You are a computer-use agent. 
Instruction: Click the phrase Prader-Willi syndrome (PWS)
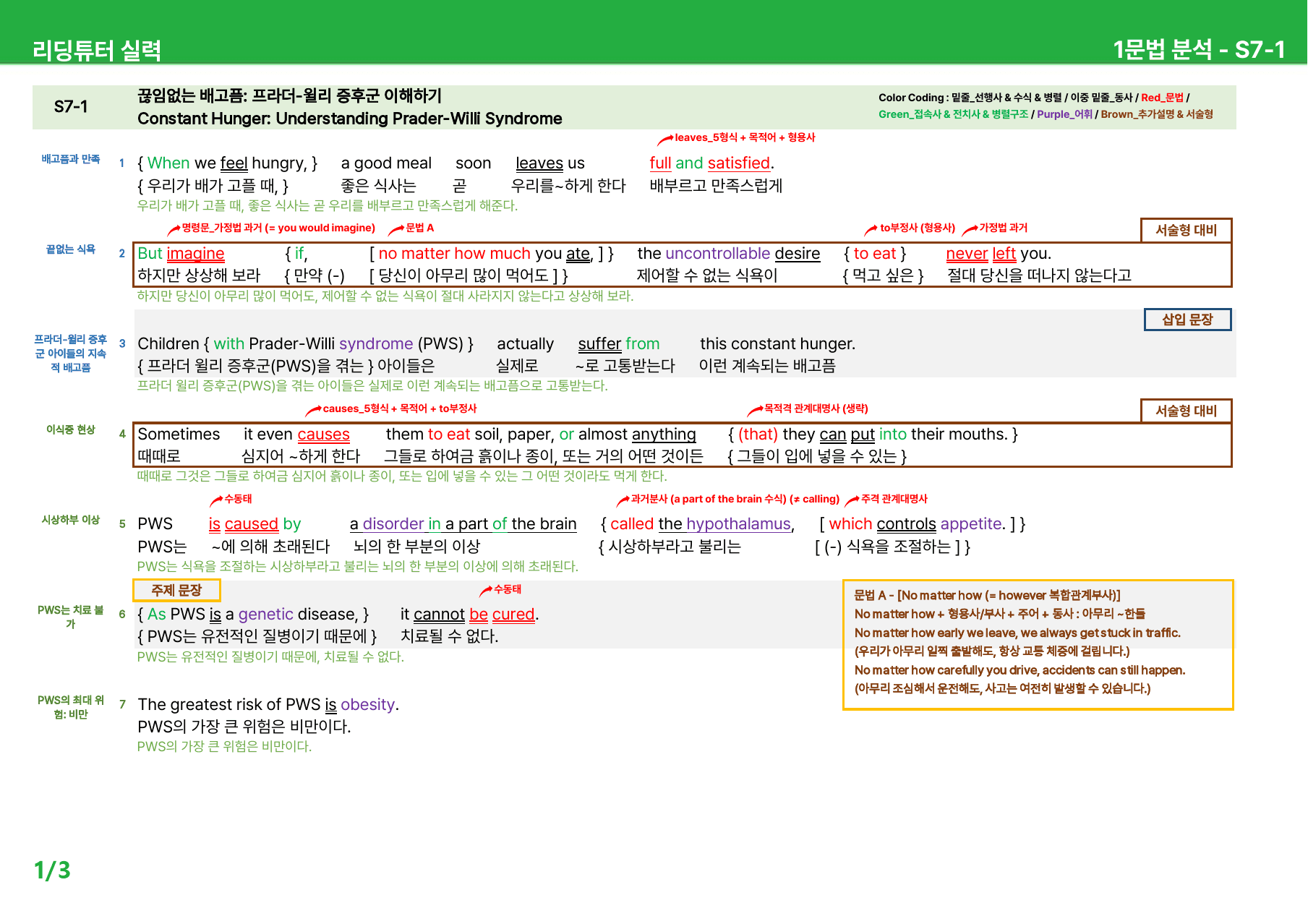click(x=356, y=344)
